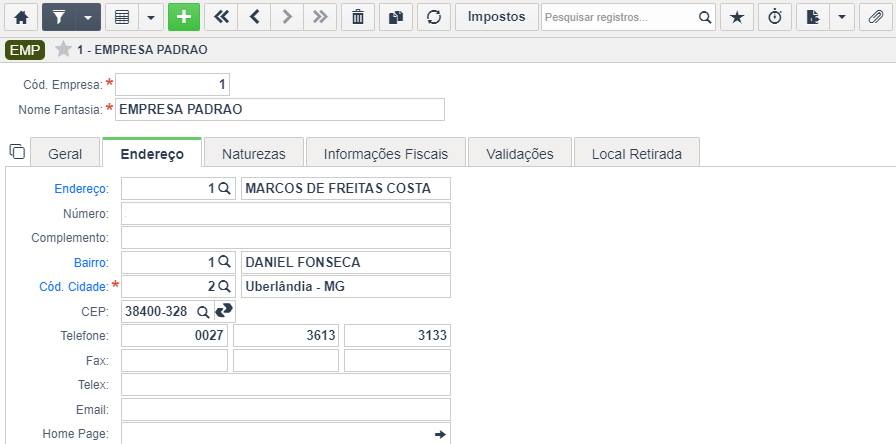Follow the Bairro label link
Screen dimensions: 896x444
coord(91,262)
